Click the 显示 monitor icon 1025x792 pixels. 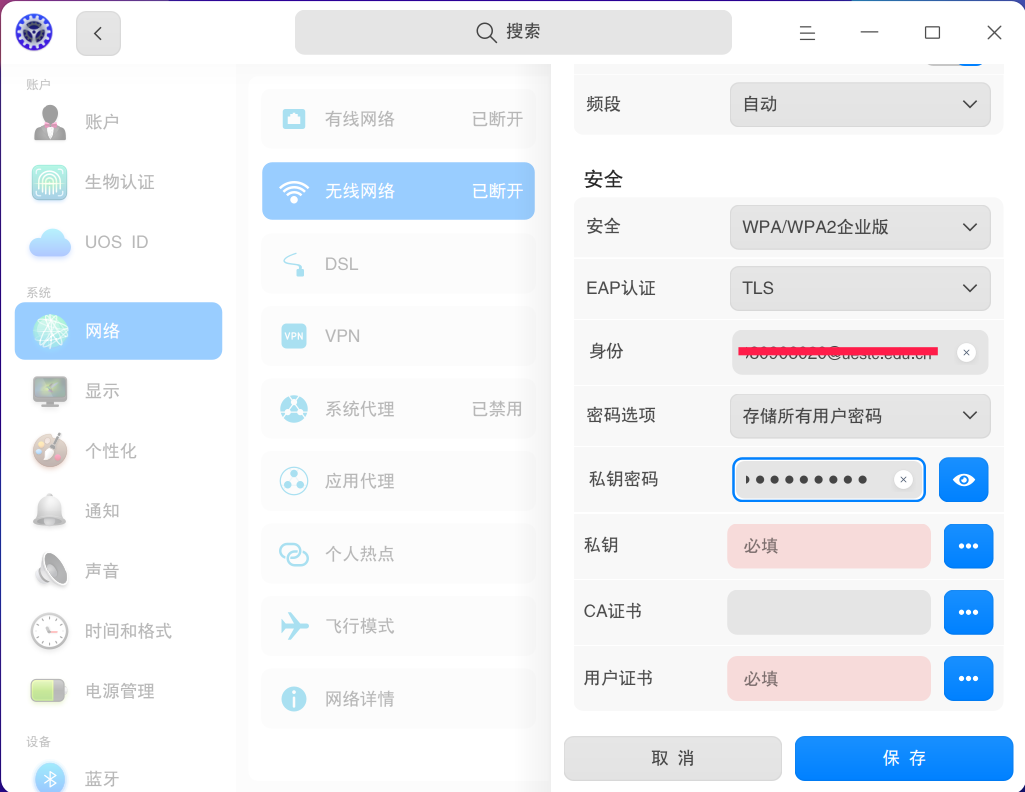(50, 391)
